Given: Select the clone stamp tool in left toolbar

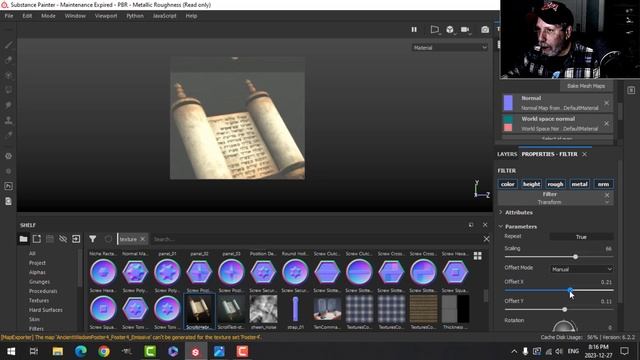Looking at the screenshot, I should click(9, 120).
